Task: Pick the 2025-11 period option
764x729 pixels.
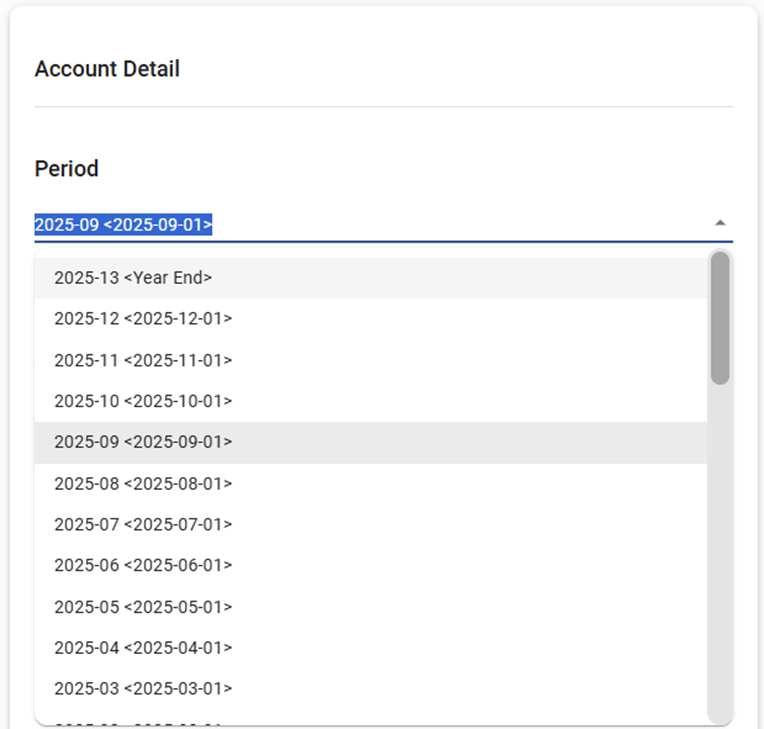Action: 143,360
